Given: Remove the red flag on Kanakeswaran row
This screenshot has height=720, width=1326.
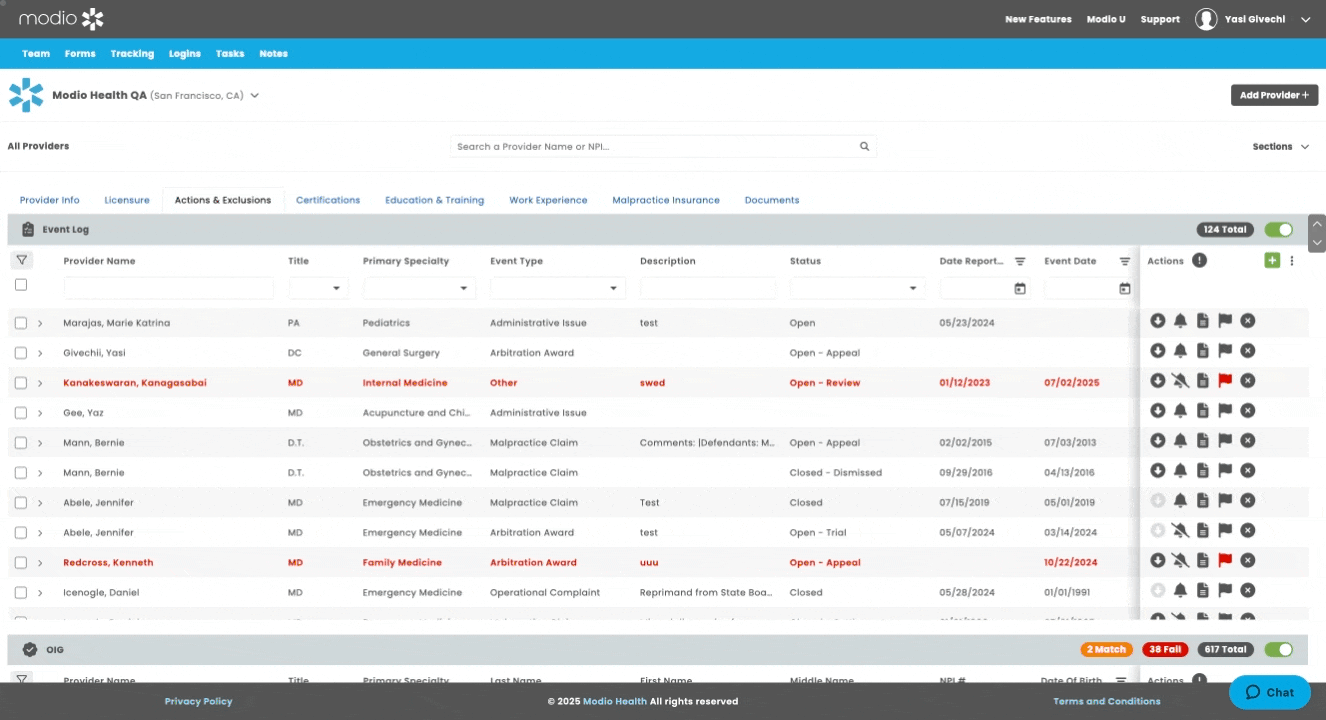Looking at the screenshot, I should (x=1225, y=381).
